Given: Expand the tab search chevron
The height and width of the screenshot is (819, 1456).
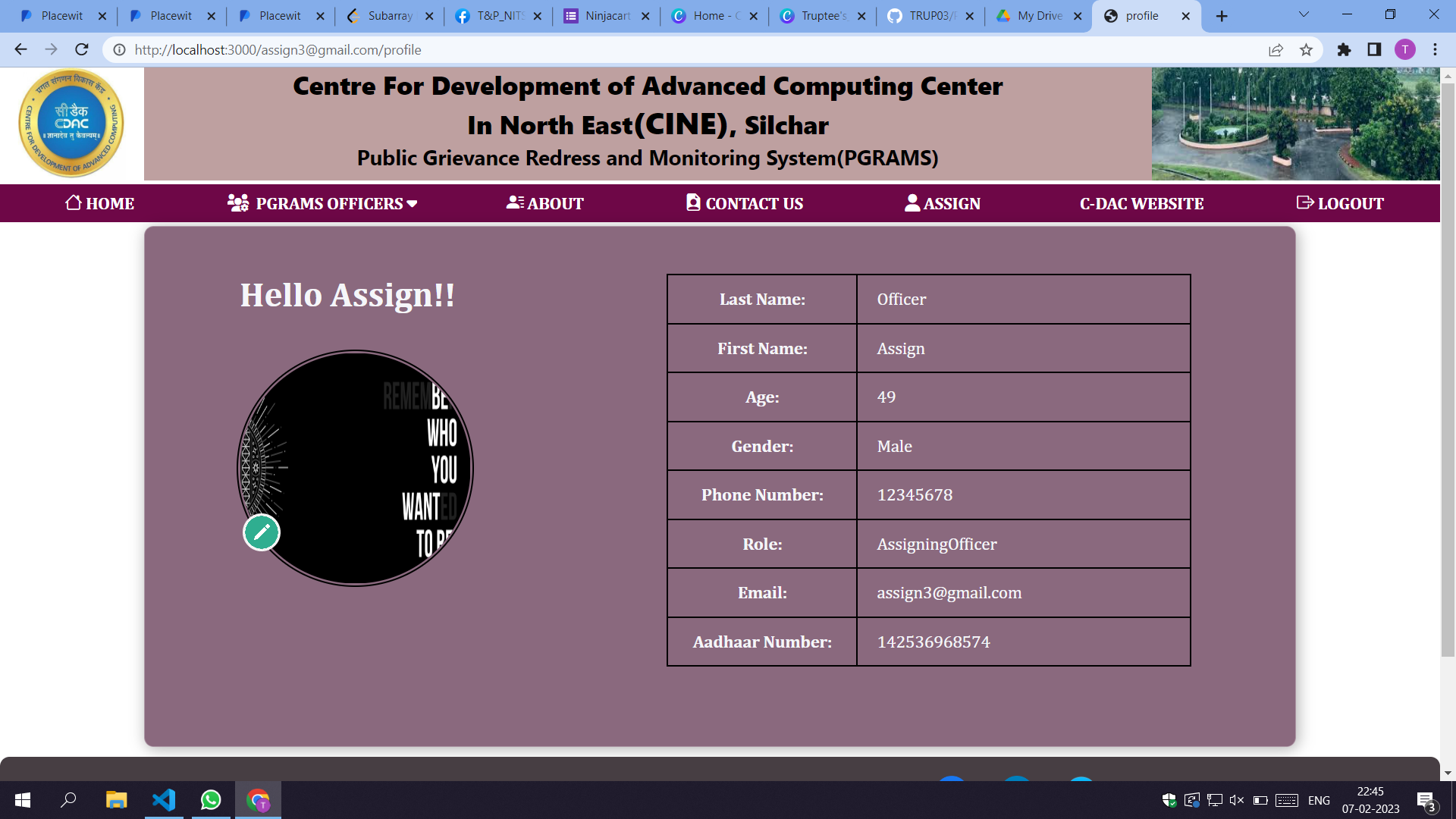Looking at the screenshot, I should coord(1304,15).
